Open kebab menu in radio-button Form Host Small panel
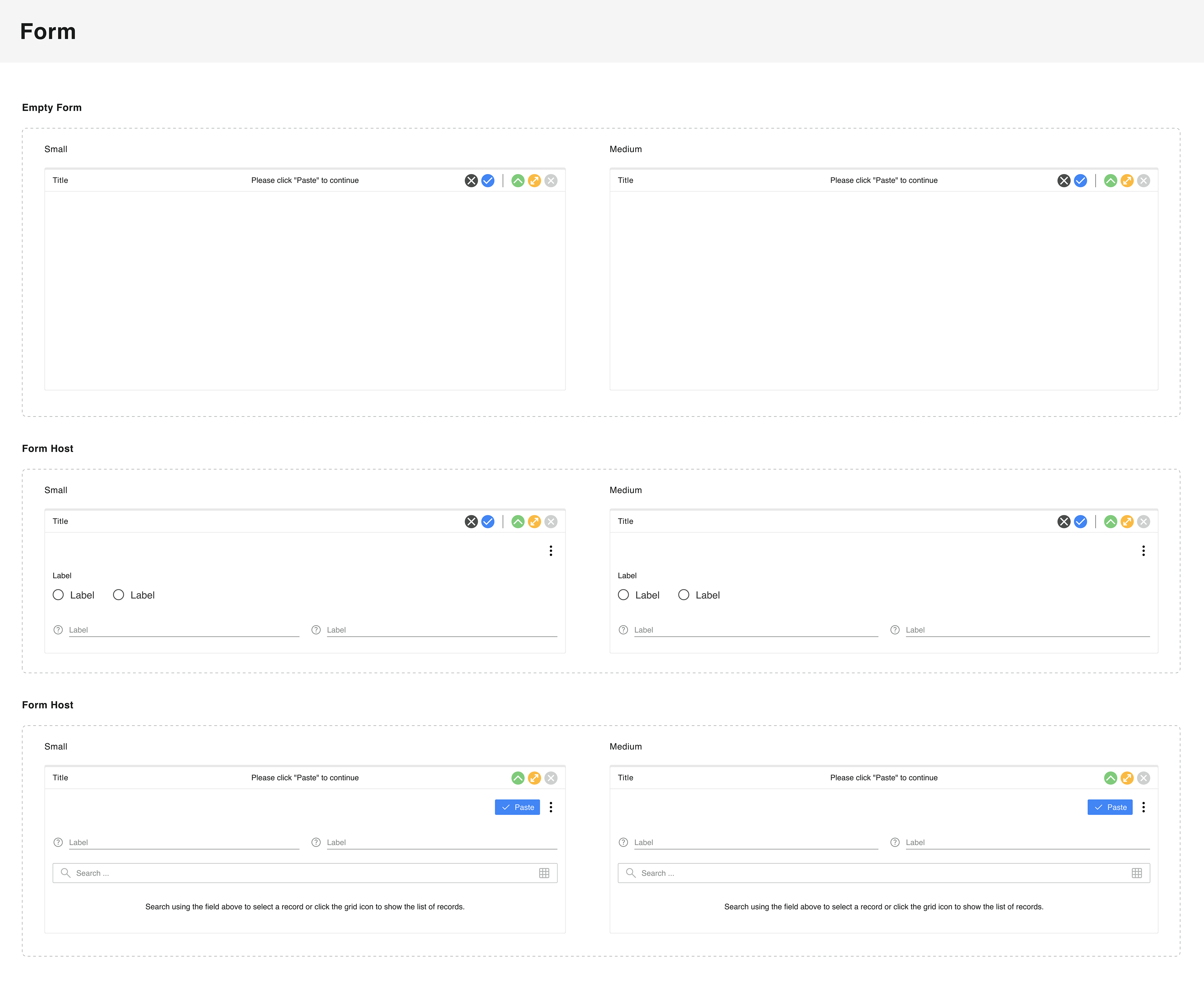This screenshot has width=1204, height=990. [551, 551]
